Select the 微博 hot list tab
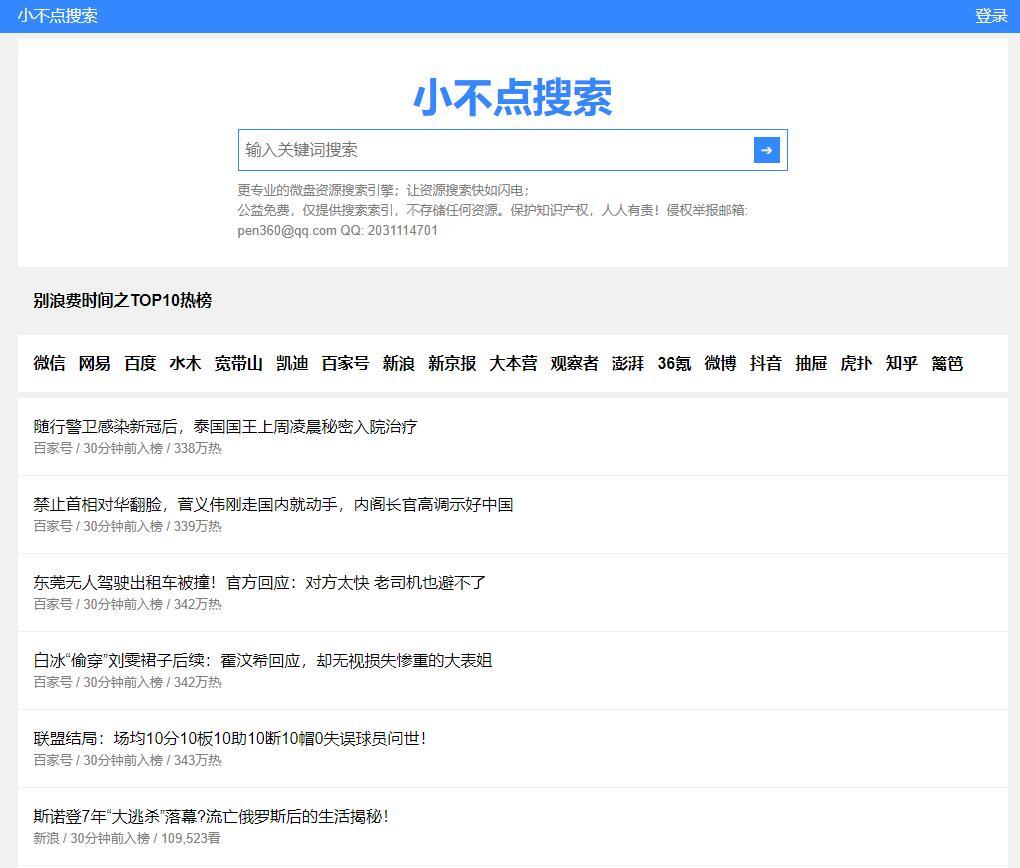 pos(720,363)
